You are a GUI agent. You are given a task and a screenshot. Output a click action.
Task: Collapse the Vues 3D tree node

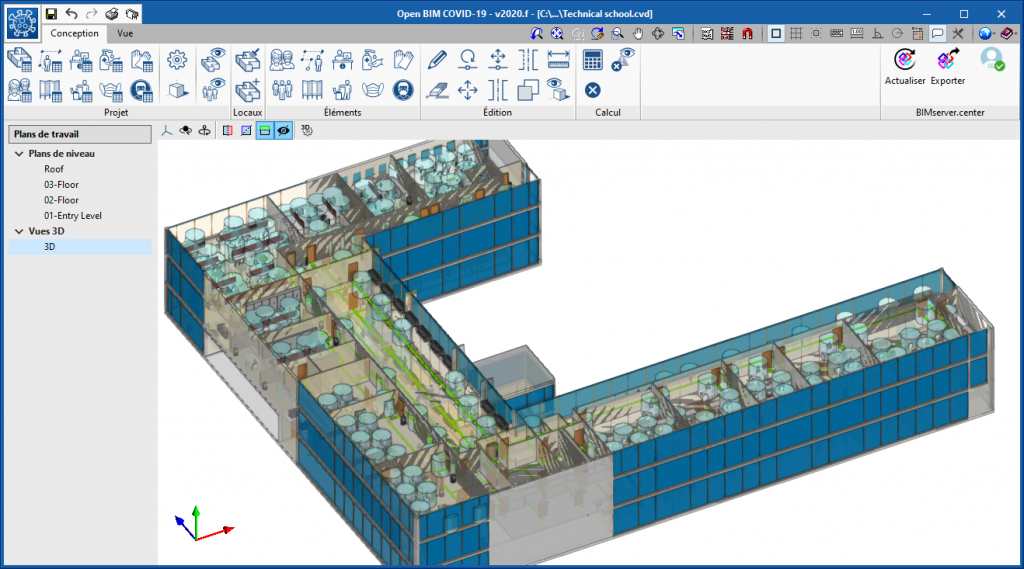pyautogui.click(x=19, y=231)
